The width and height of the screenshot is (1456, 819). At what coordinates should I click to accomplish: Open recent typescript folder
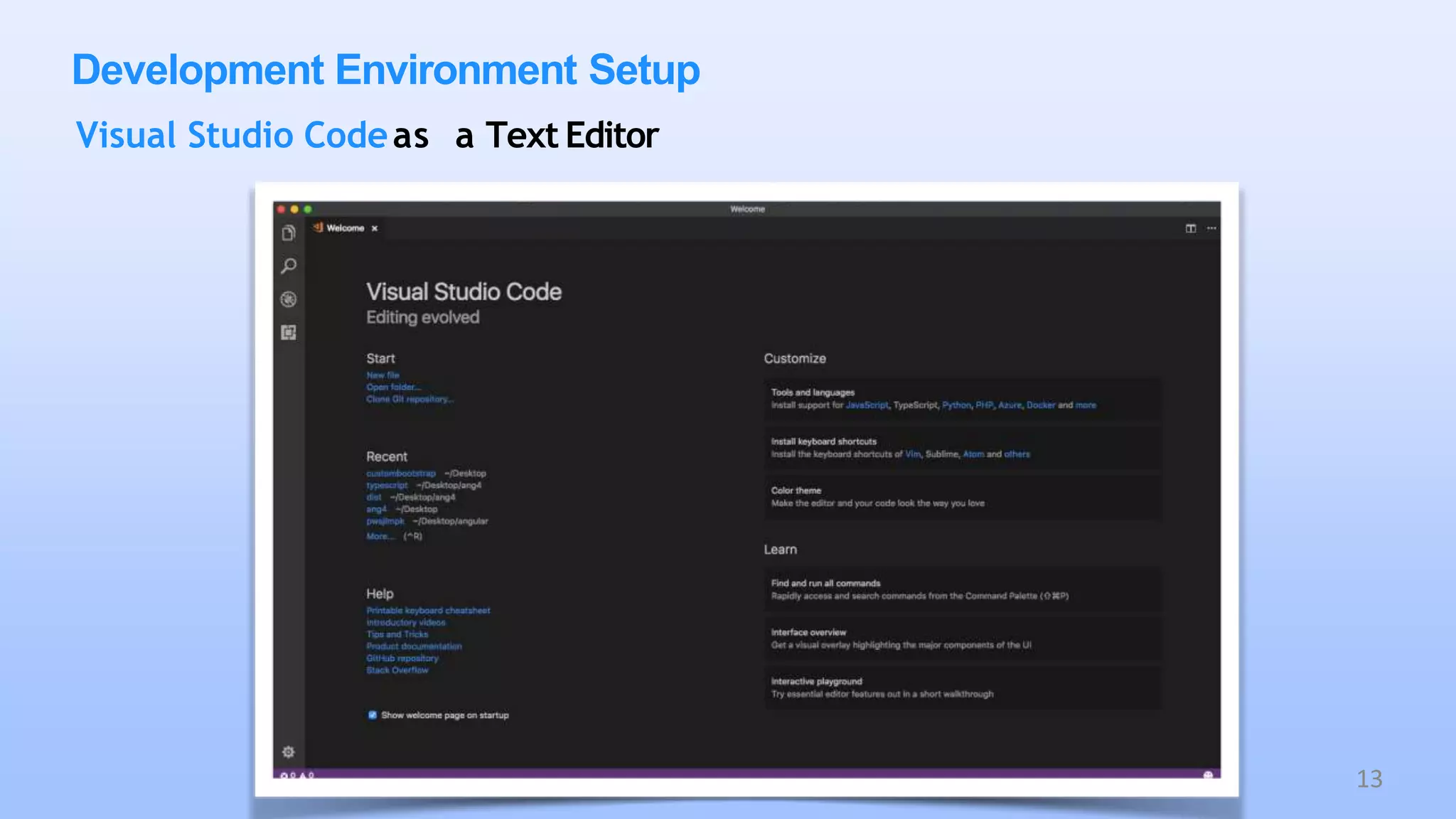[387, 486]
